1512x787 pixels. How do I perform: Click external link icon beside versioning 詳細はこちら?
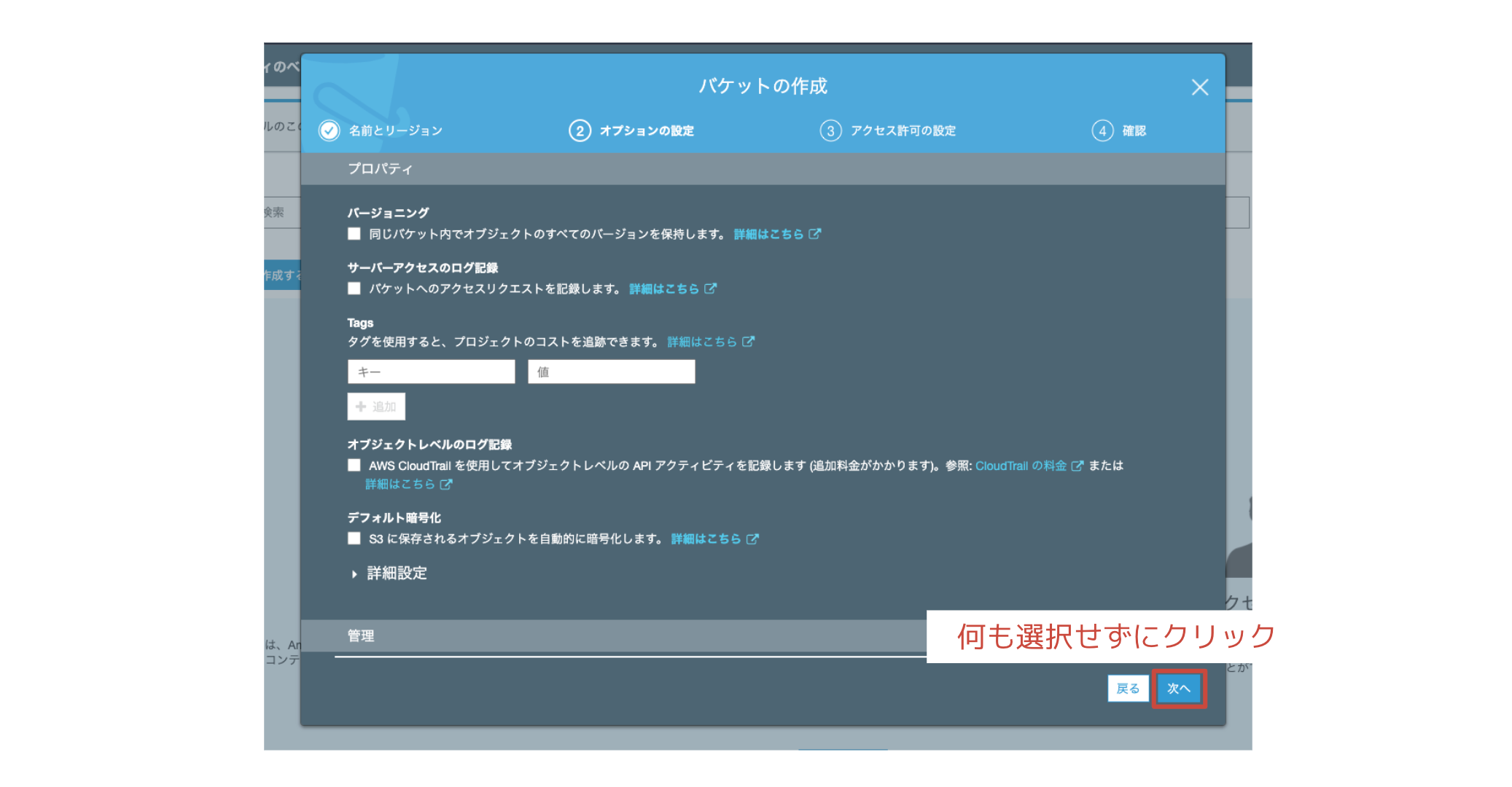(815, 234)
